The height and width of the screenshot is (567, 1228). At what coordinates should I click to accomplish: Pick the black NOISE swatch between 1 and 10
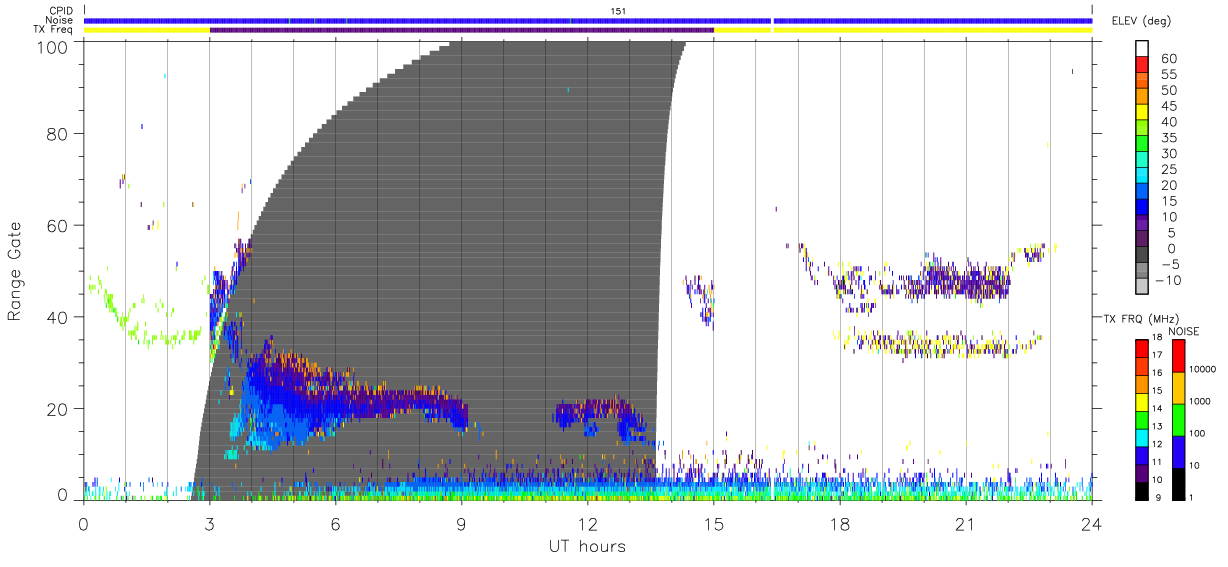[x=1179, y=483]
